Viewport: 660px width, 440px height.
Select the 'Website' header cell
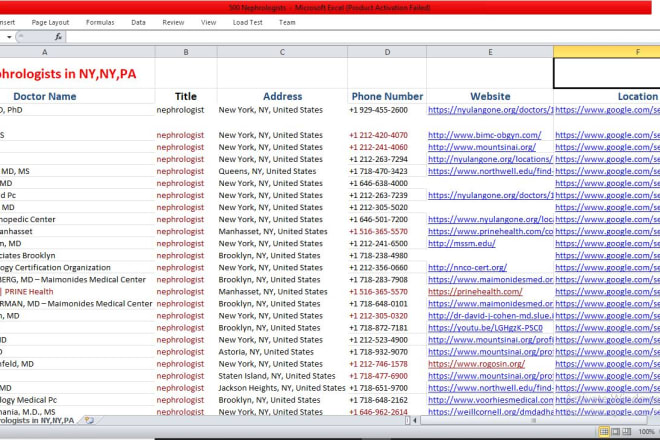490,96
